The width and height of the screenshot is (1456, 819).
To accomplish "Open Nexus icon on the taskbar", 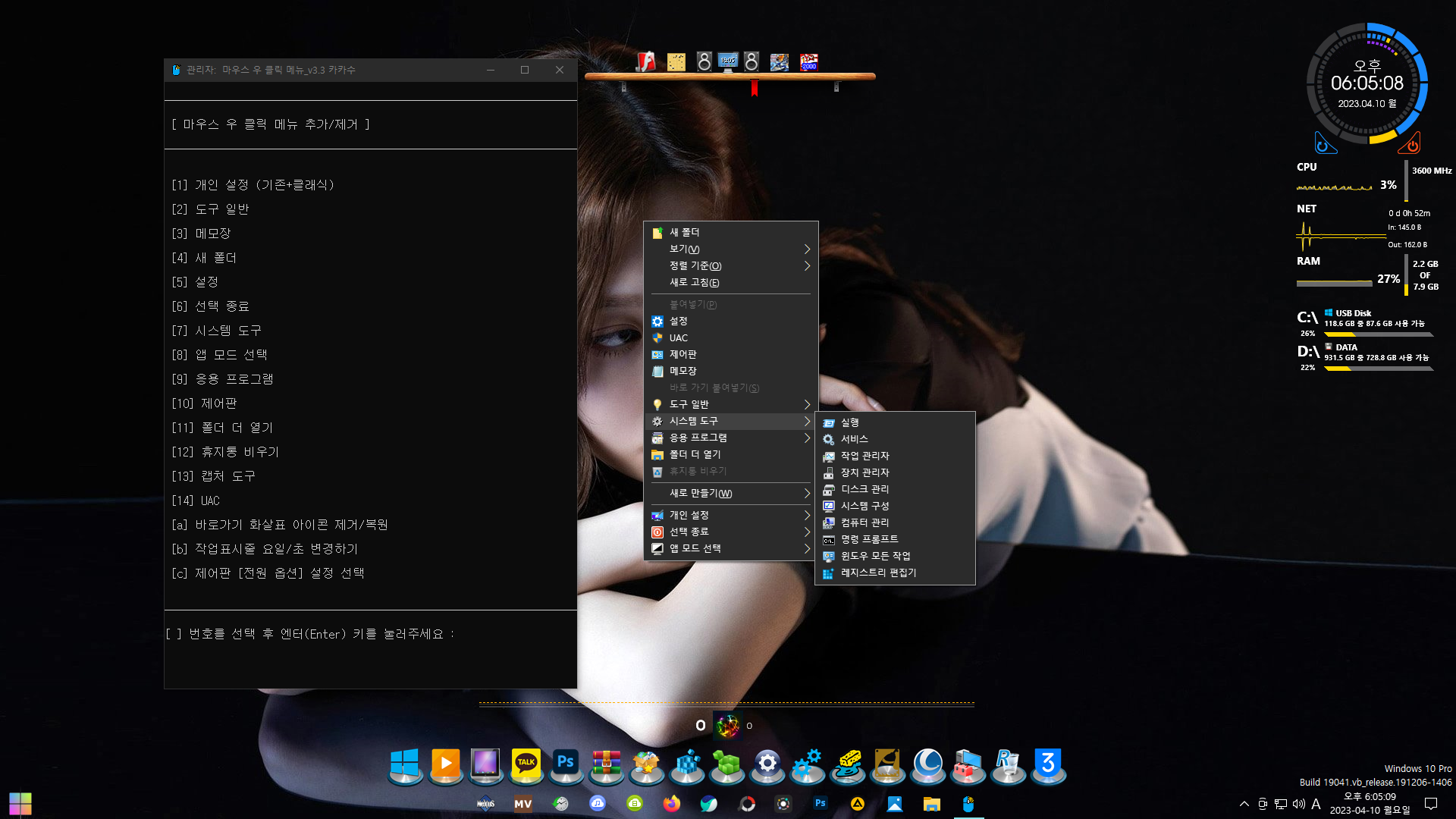I will [x=485, y=804].
